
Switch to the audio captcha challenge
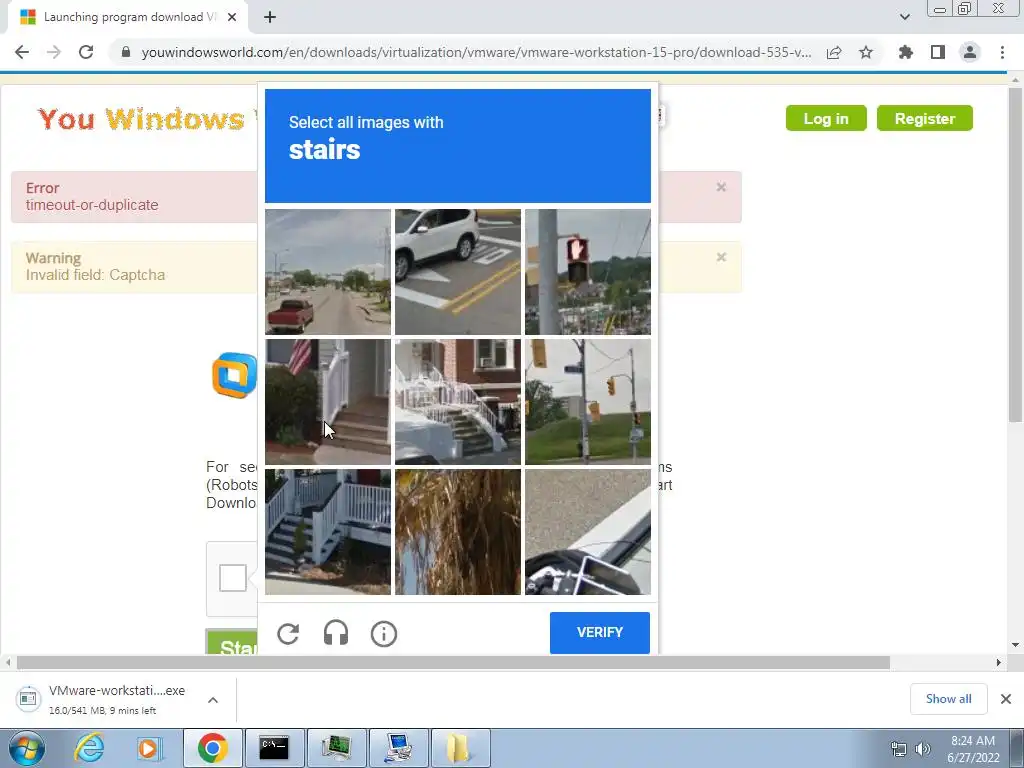pos(336,633)
